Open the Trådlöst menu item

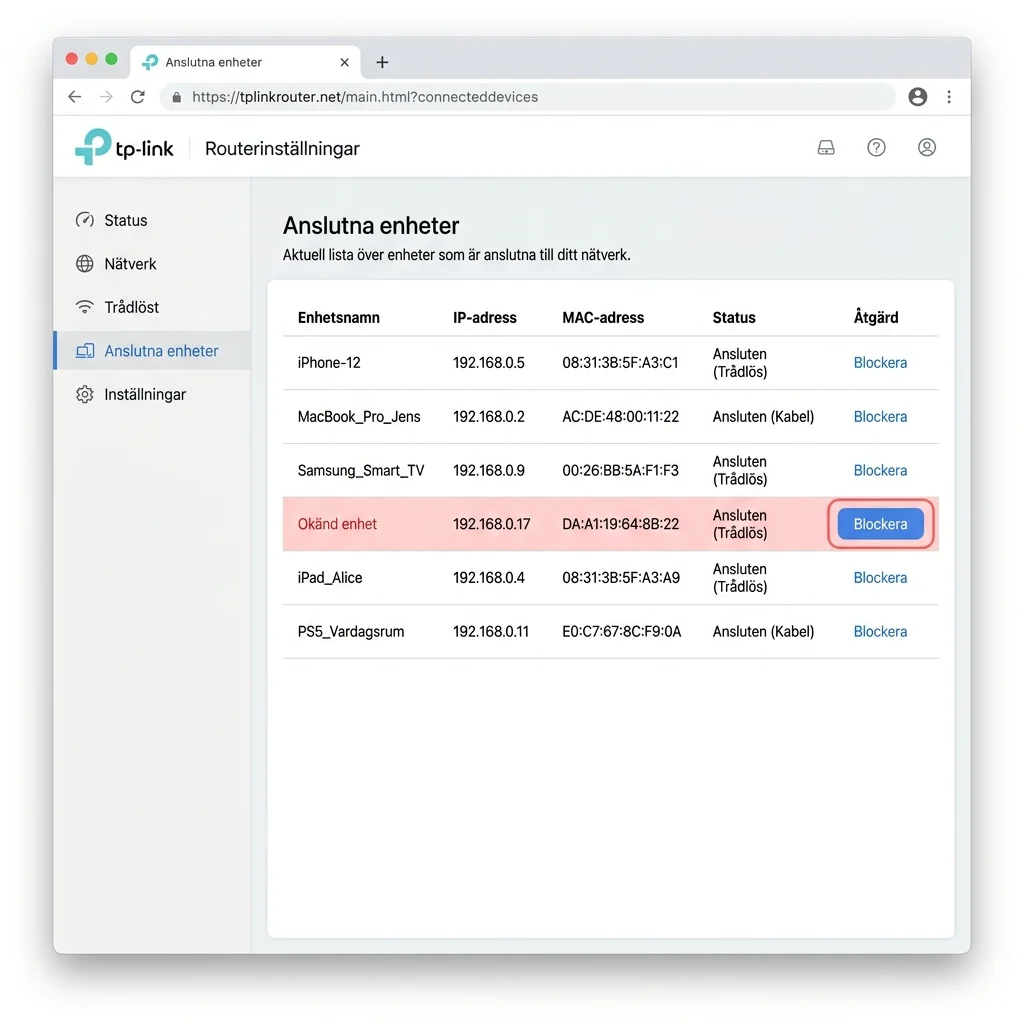[152, 307]
